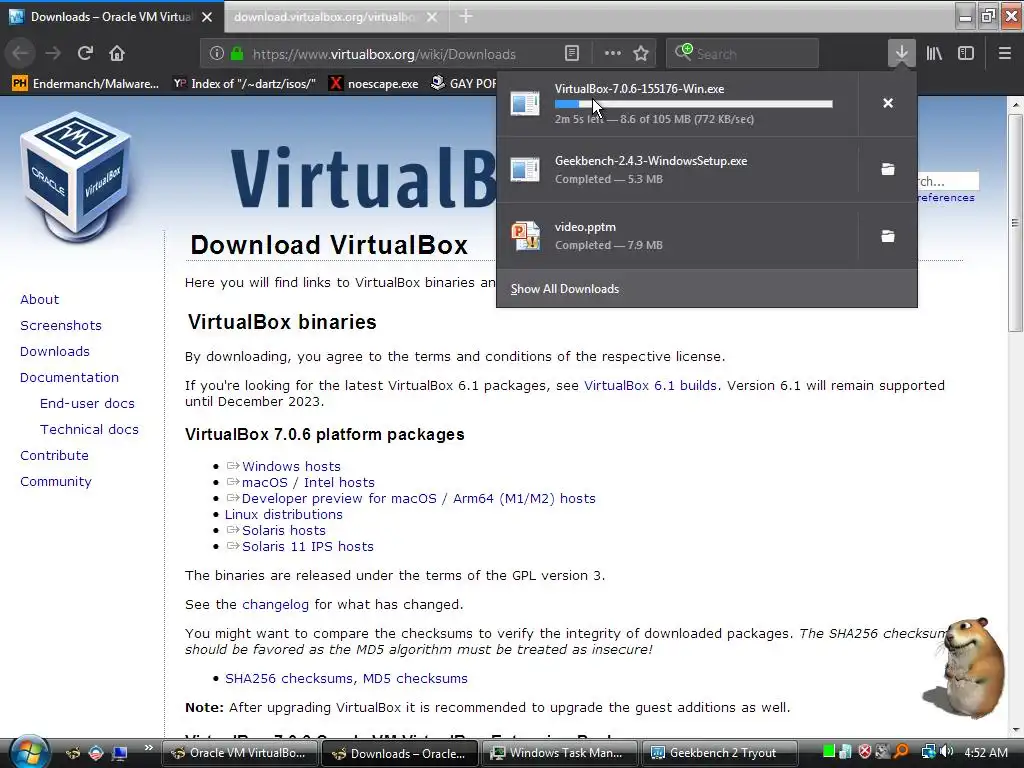1024x768 pixels.
Task: Go to Documentation in site sidebar
Action: (x=69, y=377)
